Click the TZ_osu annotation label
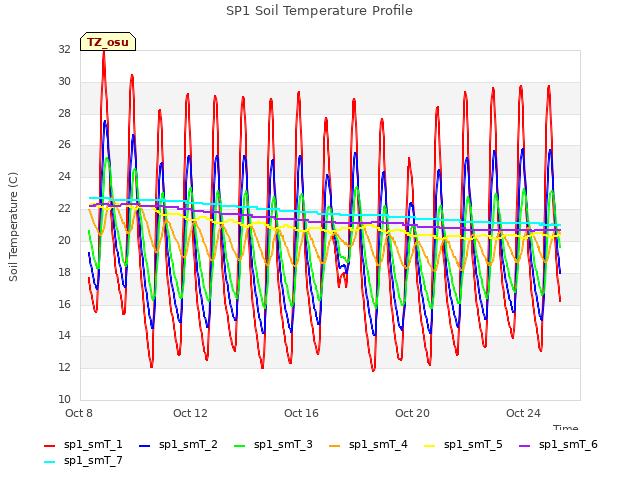The height and width of the screenshot is (480, 640). point(108,42)
